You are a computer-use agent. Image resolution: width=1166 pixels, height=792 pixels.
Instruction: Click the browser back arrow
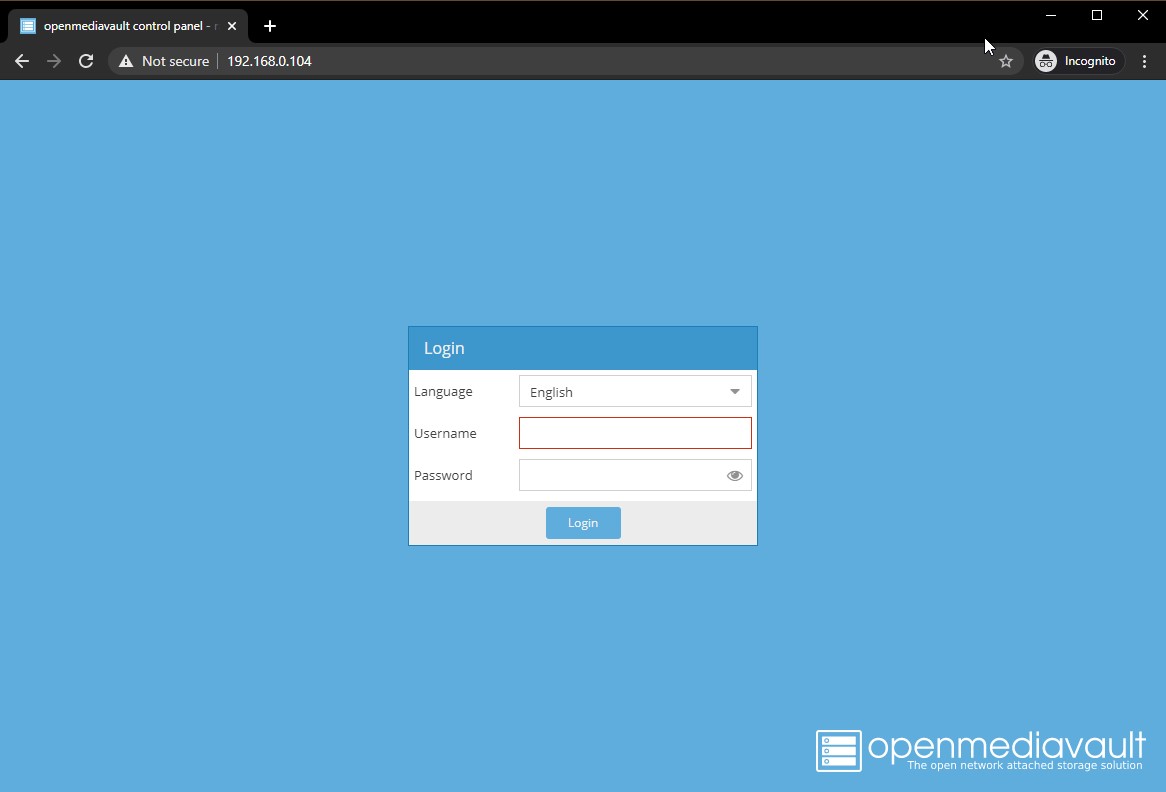pyautogui.click(x=22, y=61)
